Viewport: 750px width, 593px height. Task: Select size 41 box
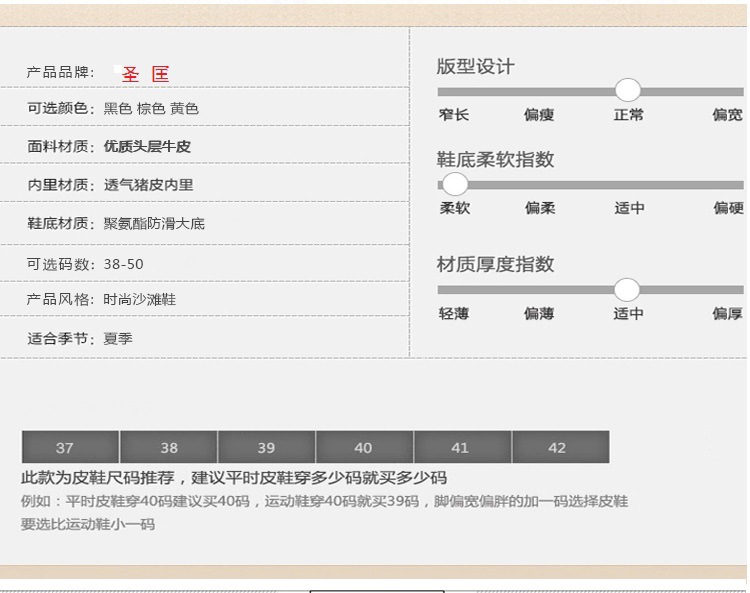pyautogui.click(x=460, y=447)
